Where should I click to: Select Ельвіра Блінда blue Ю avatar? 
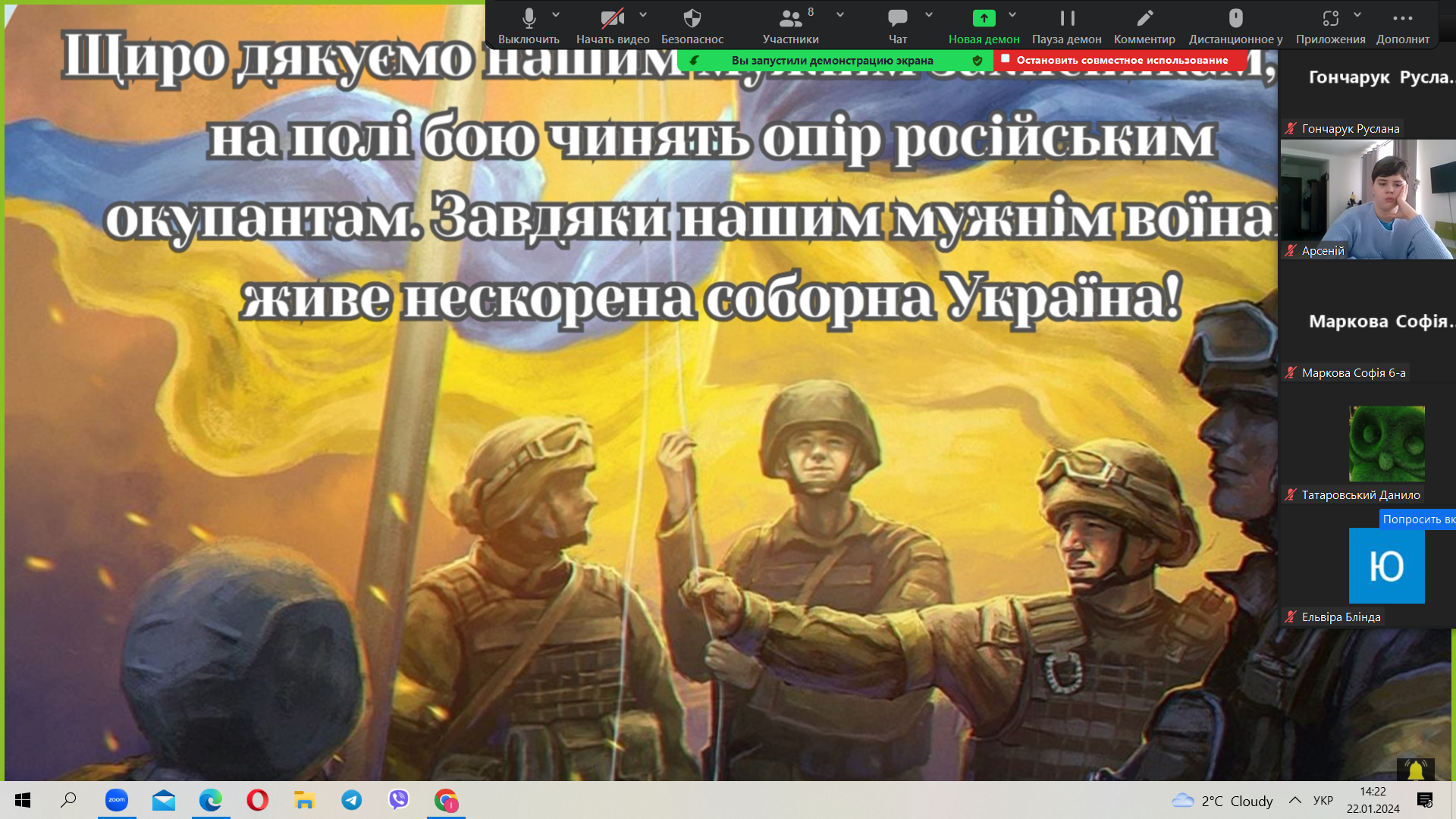click(x=1387, y=566)
